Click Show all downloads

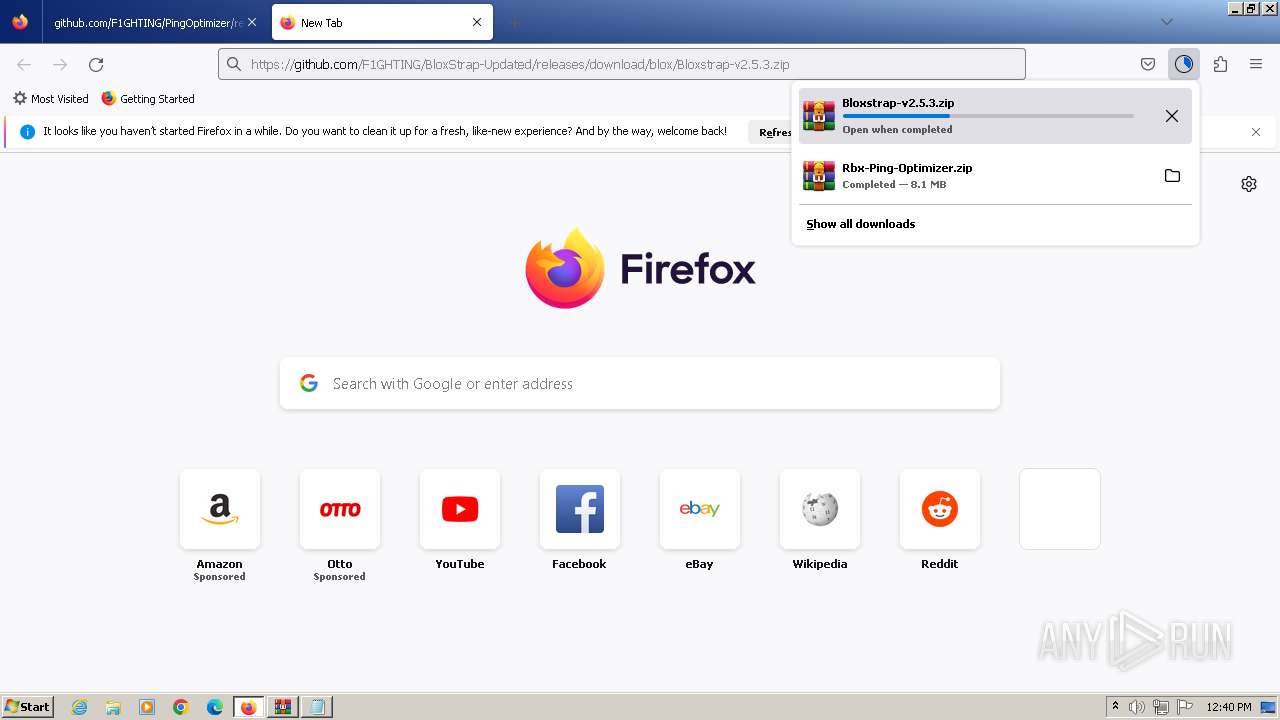point(861,224)
